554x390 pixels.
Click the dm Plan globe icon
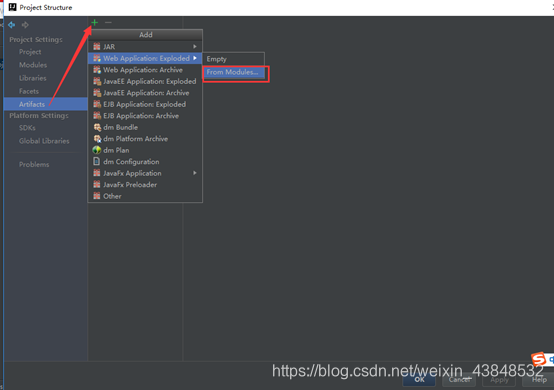97,150
